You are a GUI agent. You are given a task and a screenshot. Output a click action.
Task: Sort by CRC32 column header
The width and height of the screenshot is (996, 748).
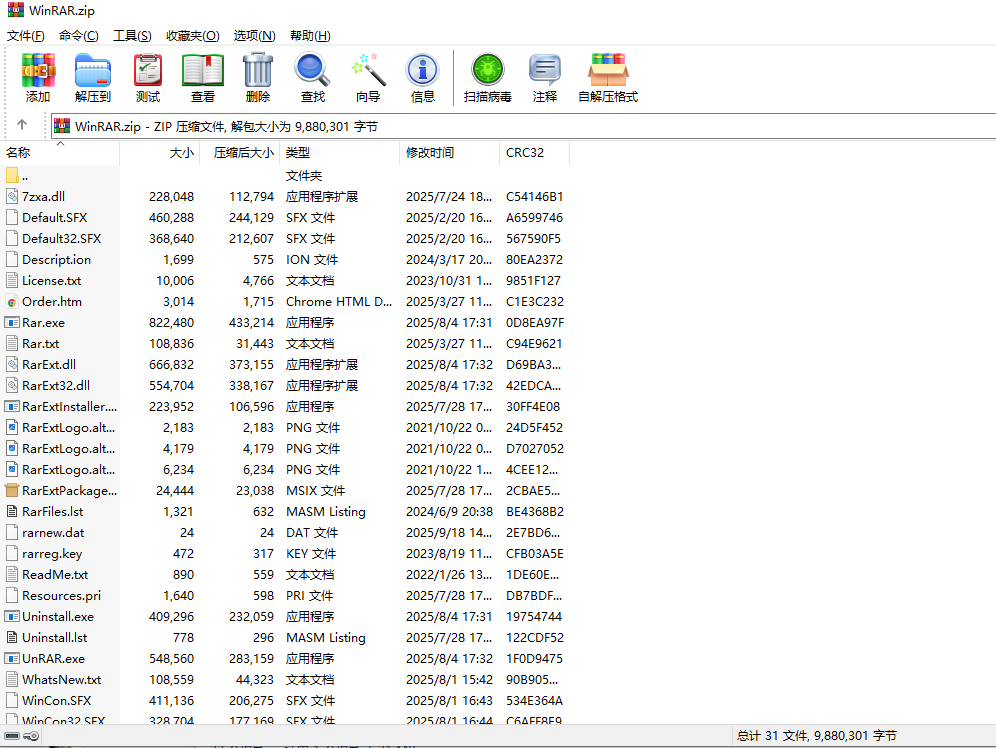coord(534,152)
